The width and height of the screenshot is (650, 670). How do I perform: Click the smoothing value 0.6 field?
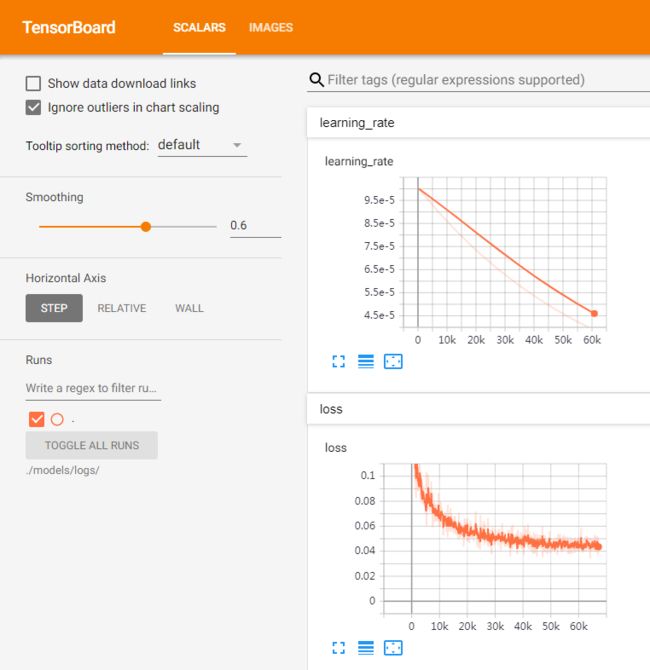[x=255, y=225]
